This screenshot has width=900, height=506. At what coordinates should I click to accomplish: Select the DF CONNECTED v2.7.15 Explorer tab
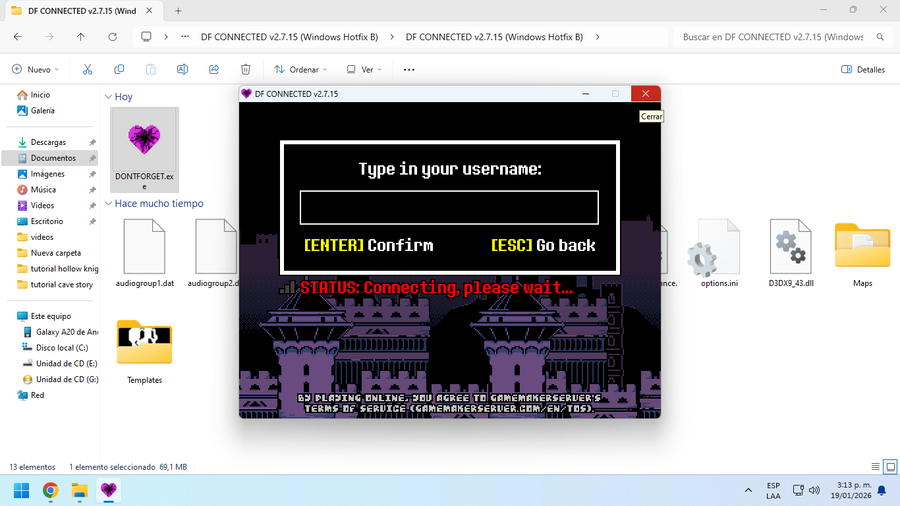[x=82, y=11]
